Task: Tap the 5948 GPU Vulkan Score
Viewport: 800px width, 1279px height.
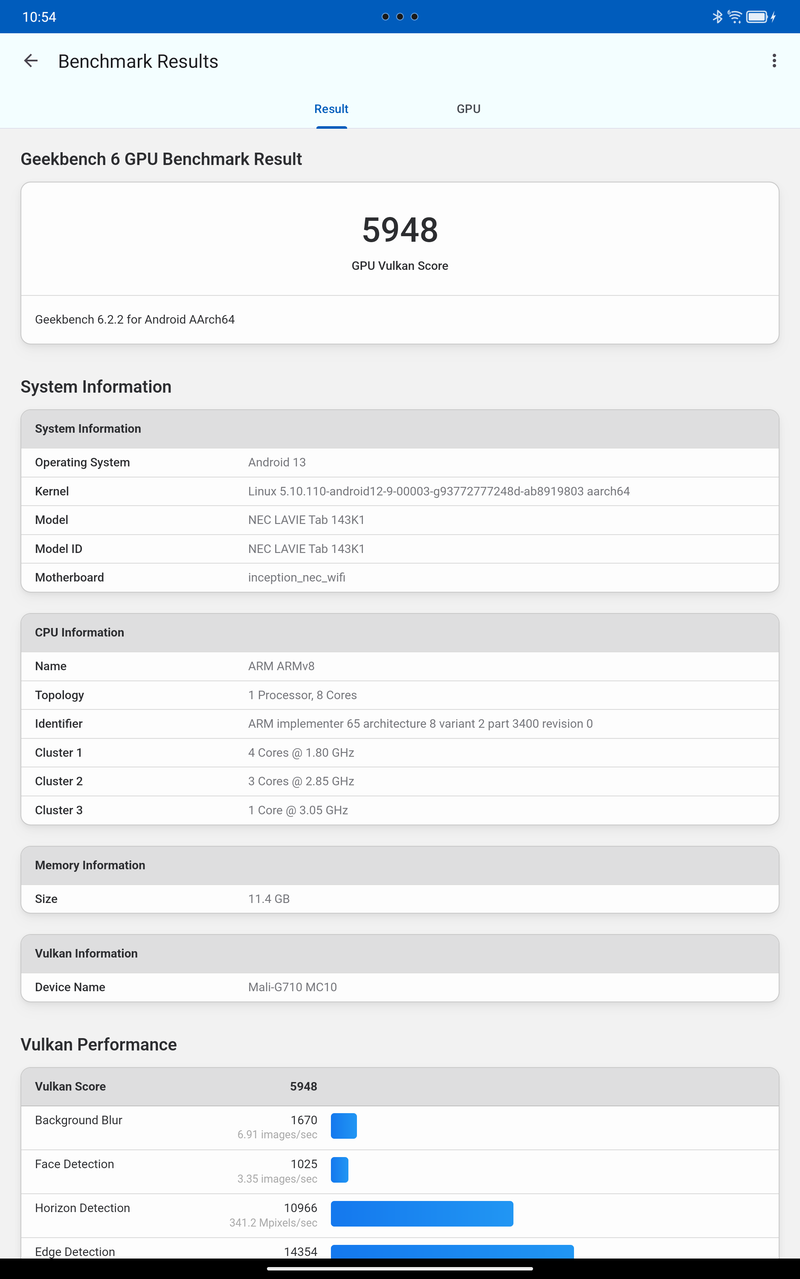Action: (400, 231)
